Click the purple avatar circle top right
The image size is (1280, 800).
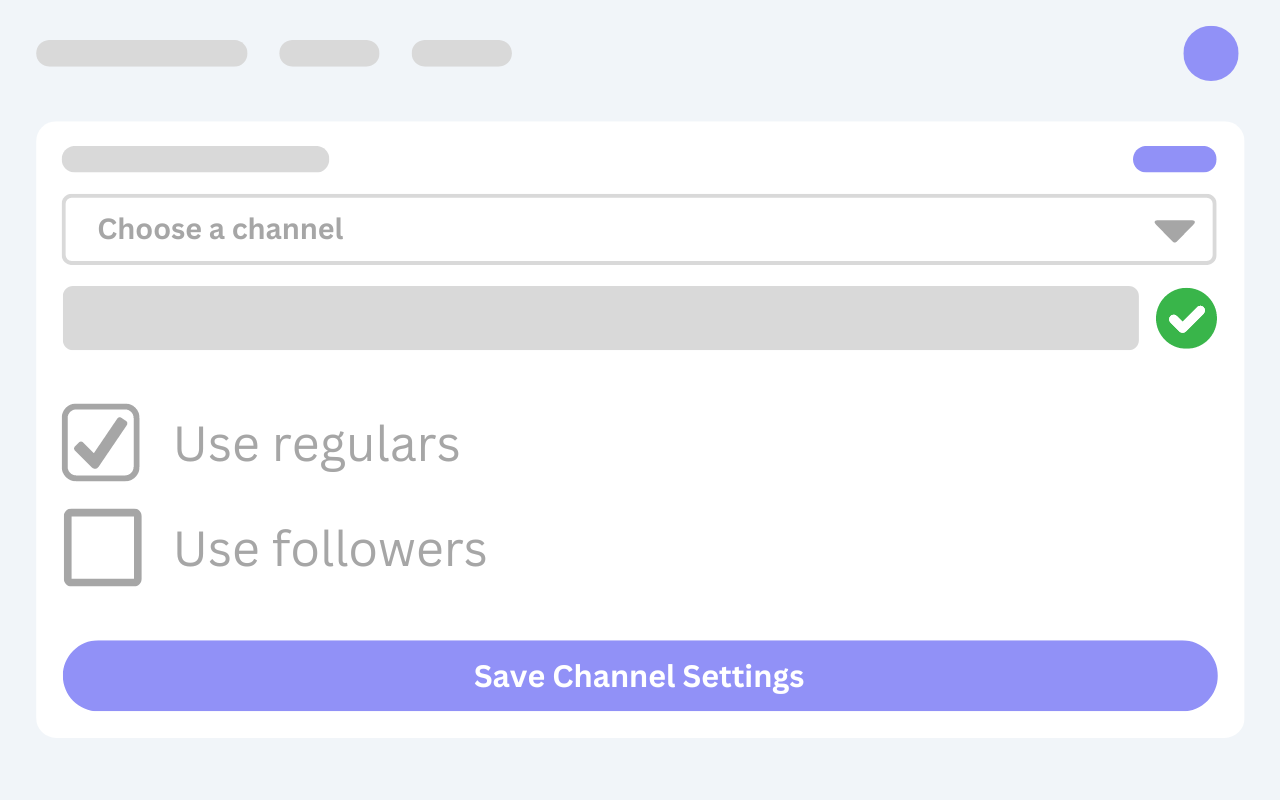pos(1211,53)
